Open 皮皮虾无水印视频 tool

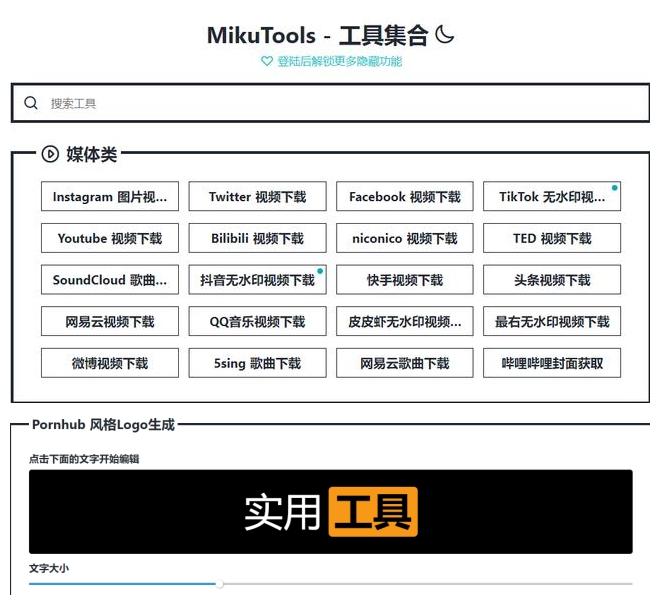click(405, 321)
